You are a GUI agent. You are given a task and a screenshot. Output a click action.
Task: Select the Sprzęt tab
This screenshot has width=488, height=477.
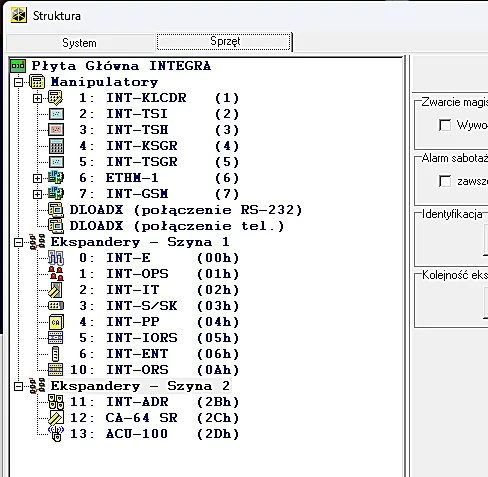point(224,41)
